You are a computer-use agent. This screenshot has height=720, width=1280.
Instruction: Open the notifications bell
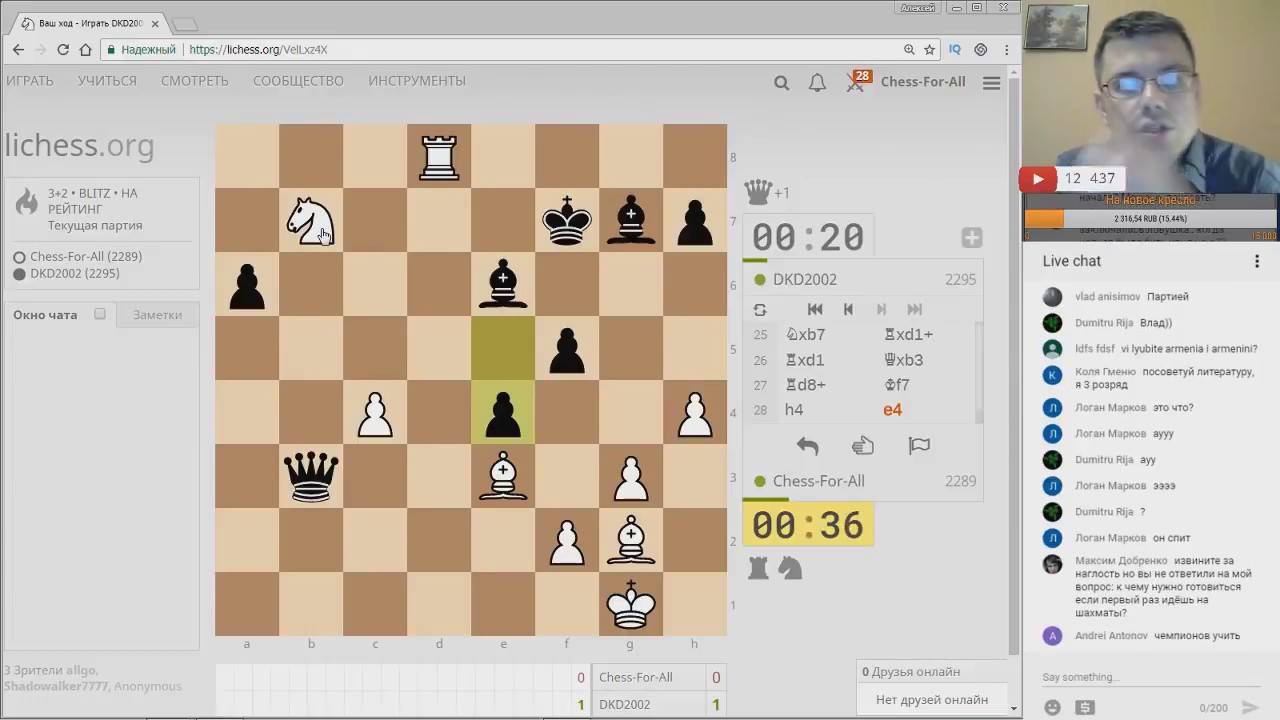pos(817,83)
